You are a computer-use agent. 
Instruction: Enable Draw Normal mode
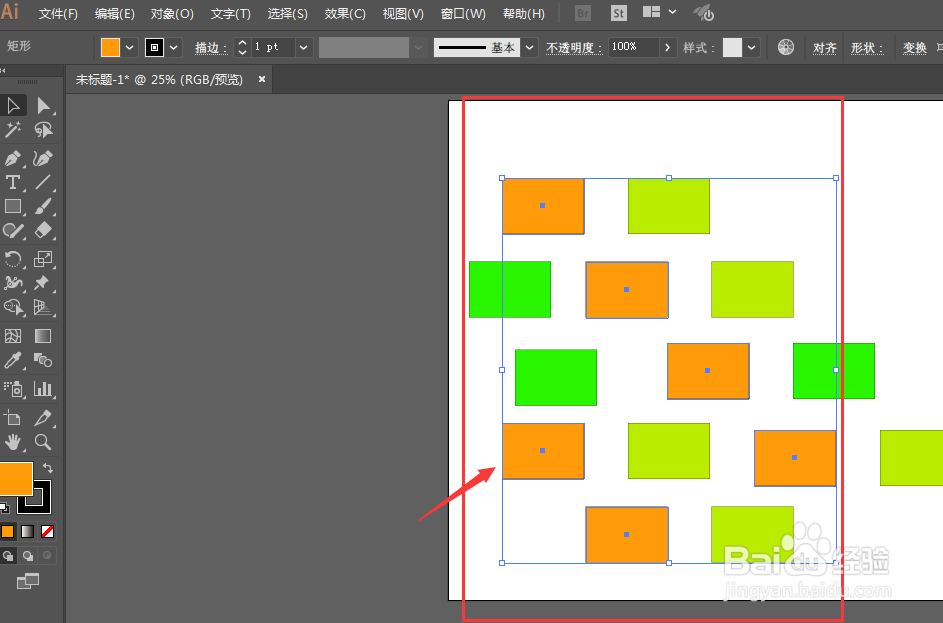click(8, 556)
